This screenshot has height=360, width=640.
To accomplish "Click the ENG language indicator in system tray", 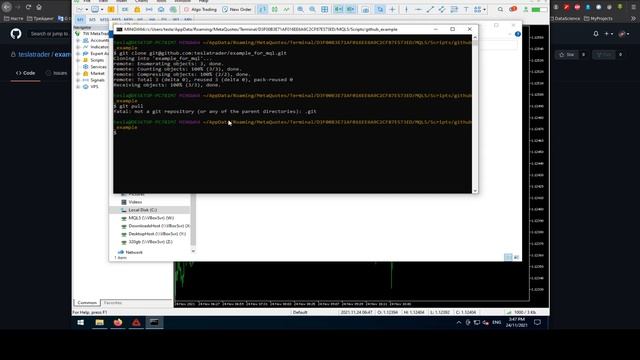I will pos(496,322).
